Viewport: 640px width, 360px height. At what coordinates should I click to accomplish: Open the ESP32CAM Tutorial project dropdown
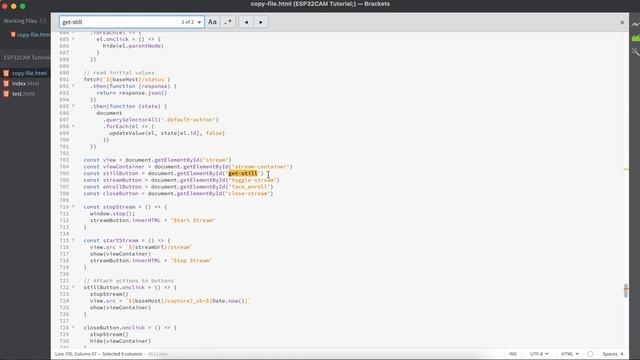click(26, 58)
